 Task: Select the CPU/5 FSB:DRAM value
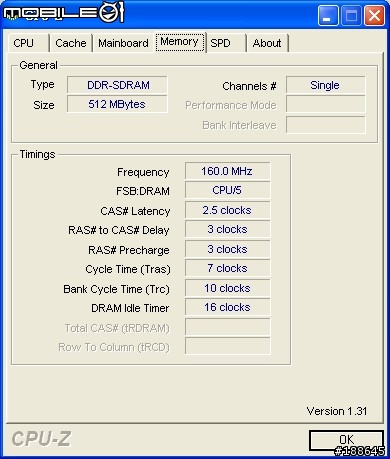pyautogui.click(x=228, y=190)
